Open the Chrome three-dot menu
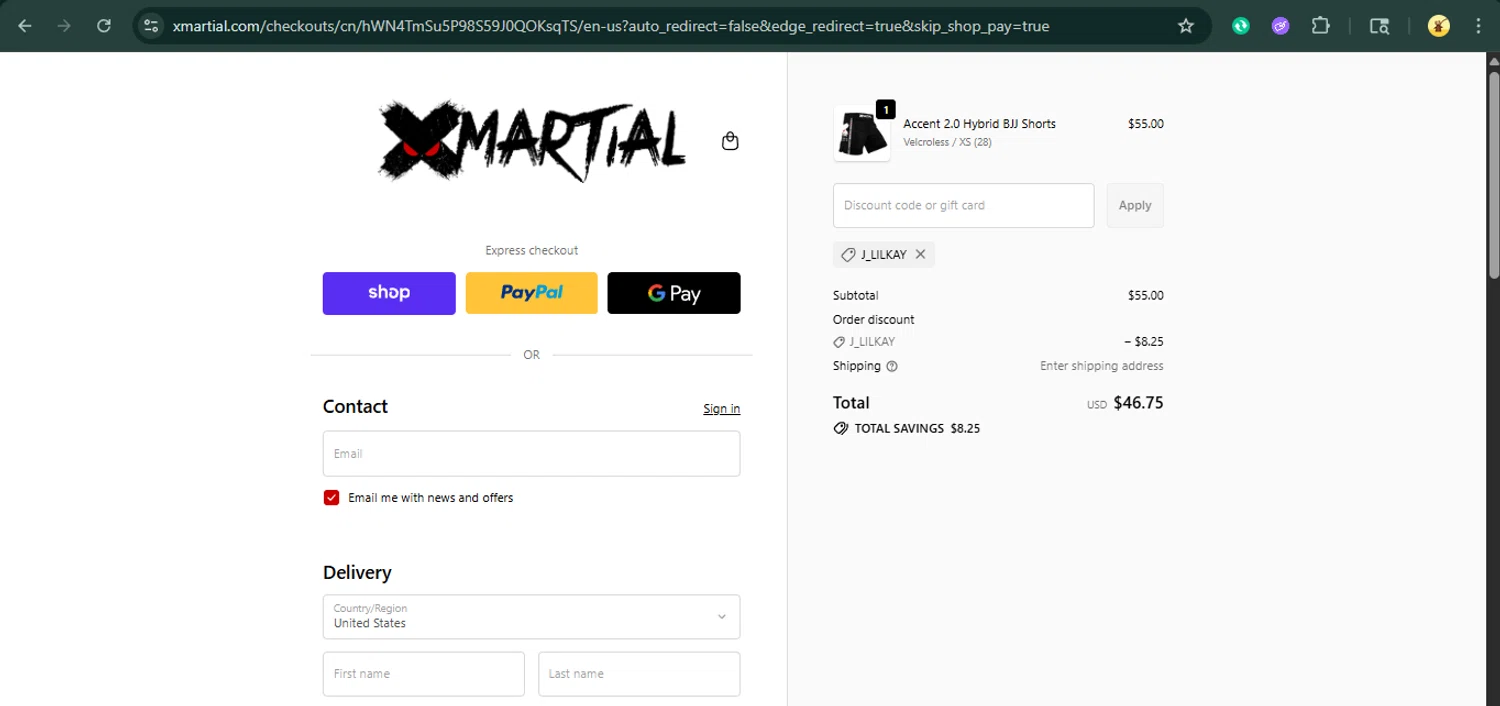The image size is (1500, 706). point(1478,26)
